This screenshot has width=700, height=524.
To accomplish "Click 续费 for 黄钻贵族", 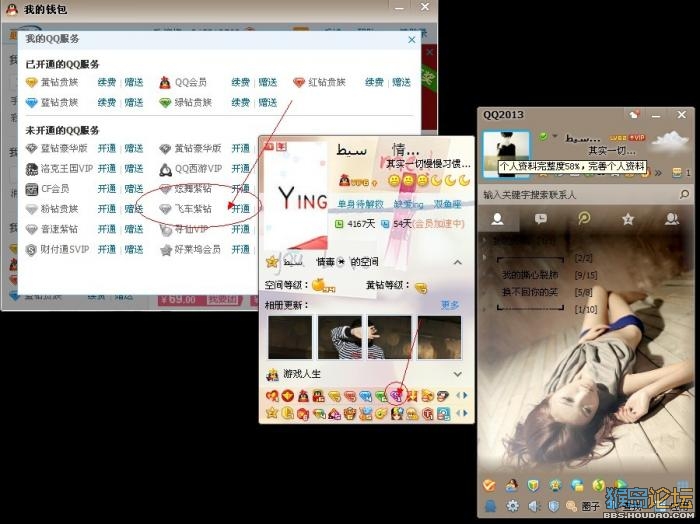I will [x=107, y=83].
